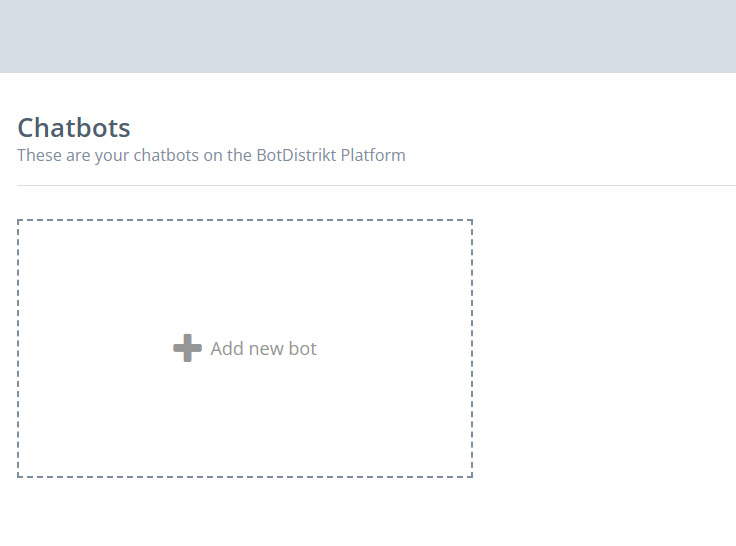736x546 pixels.
Task: Click the top dashed border of the bot card
Action: coord(244,220)
